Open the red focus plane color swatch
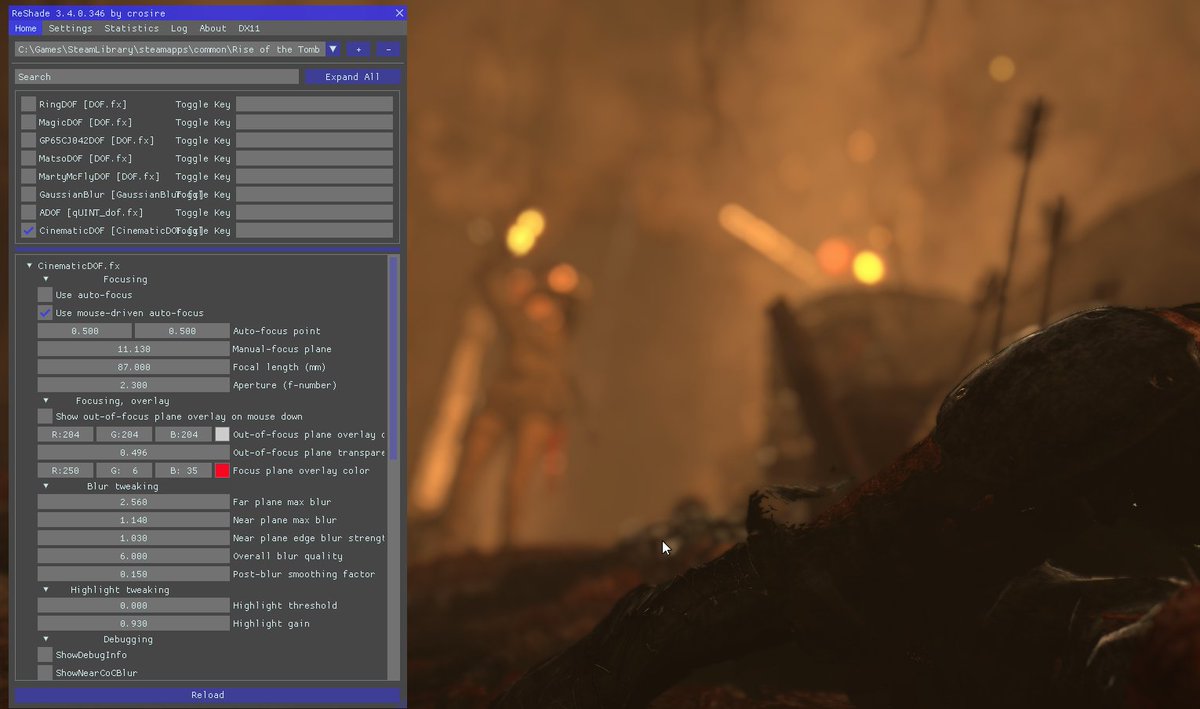This screenshot has height=709, width=1200. pos(222,470)
